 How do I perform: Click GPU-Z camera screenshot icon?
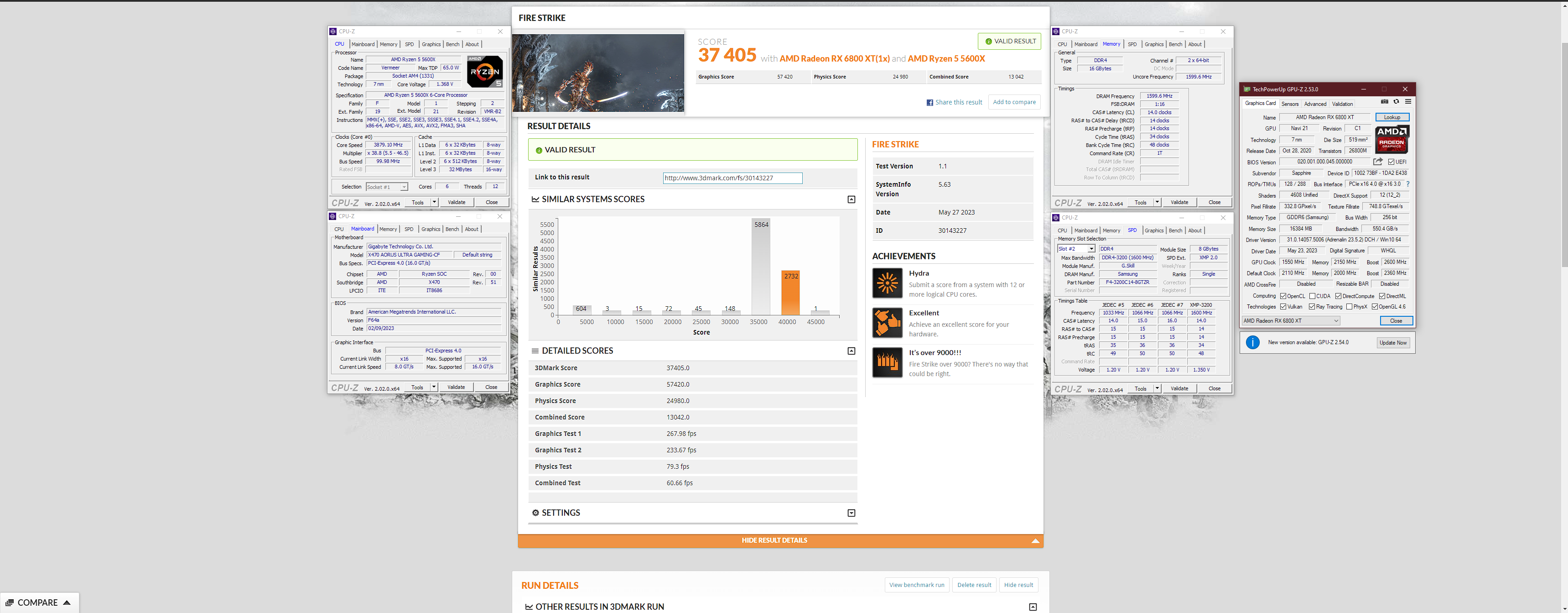click(1384, 102)
